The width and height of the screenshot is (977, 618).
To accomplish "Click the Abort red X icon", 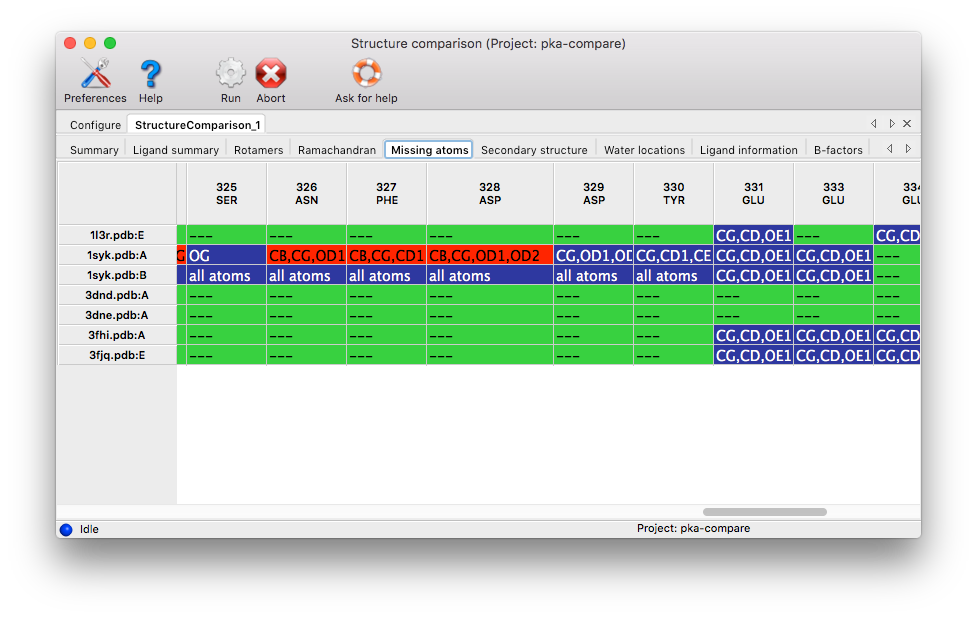I will coord(270,74).
